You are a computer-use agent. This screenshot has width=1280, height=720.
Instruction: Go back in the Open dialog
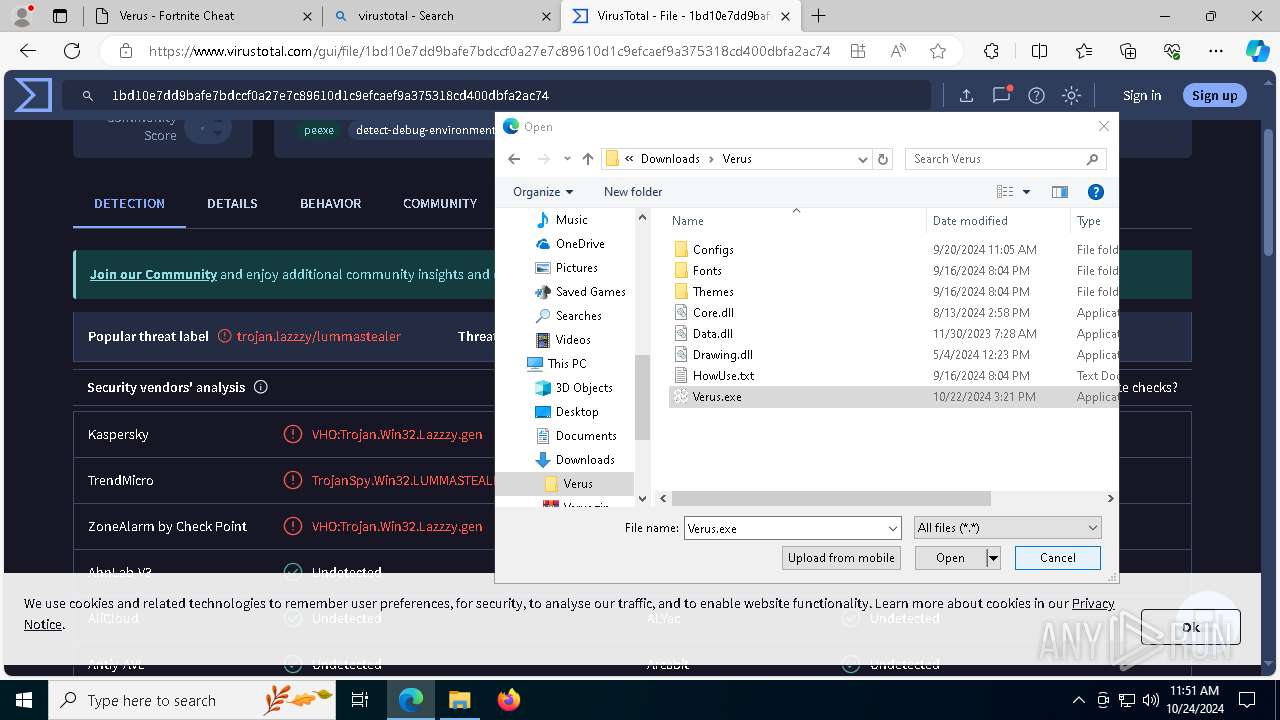tap(514, 159)
